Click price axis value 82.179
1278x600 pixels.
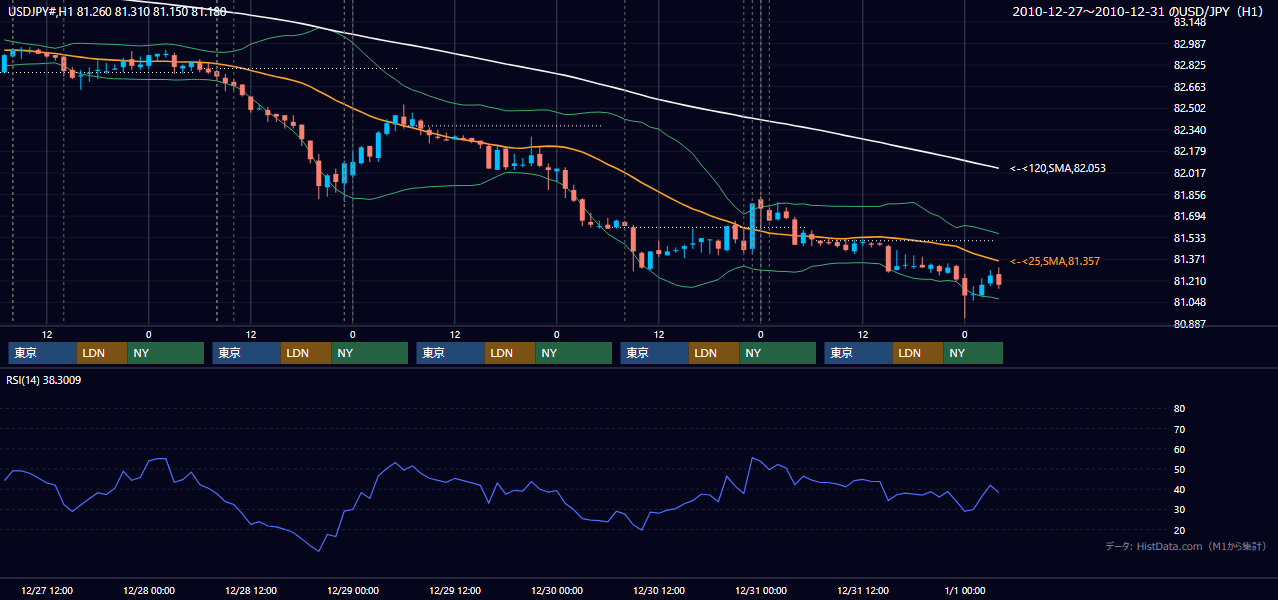coord(1188,151)
